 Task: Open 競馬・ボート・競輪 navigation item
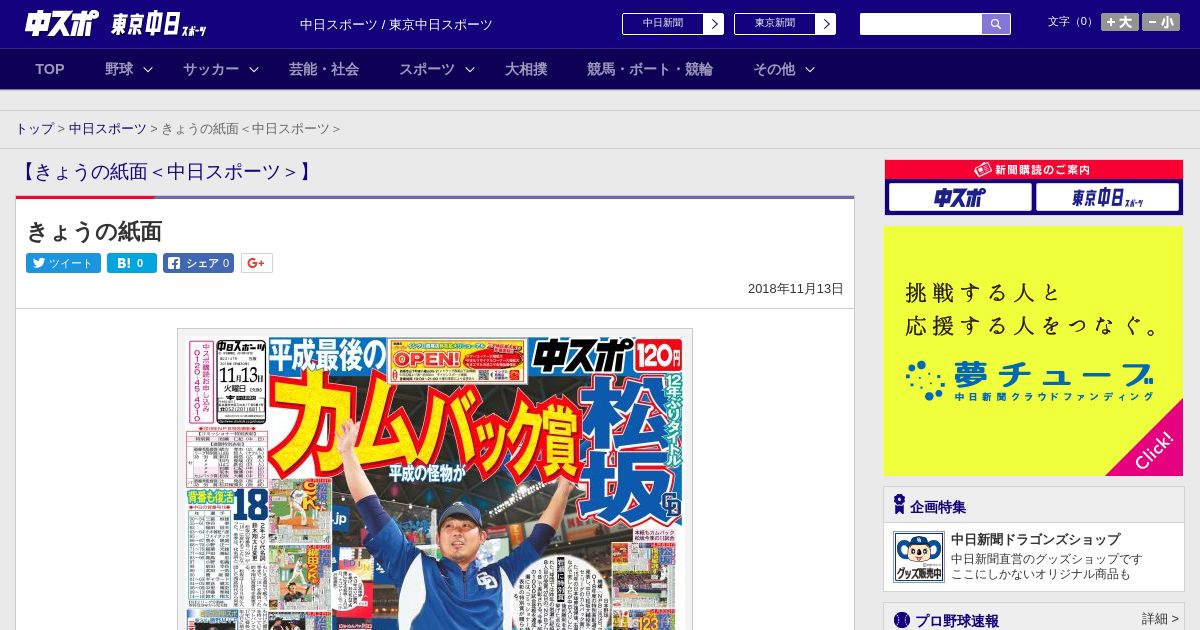point(650,69)
